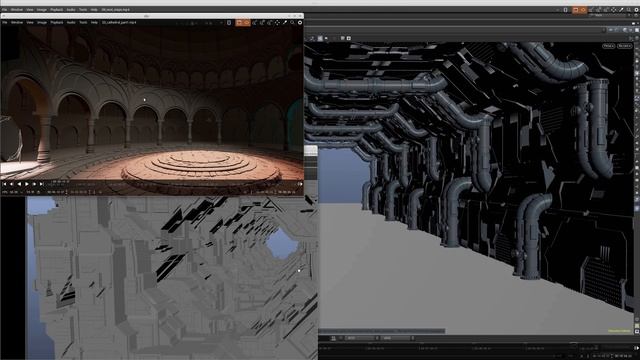Viewport: 640px width, 360px height.
Task: Open Window menu in cathedral video player
Action: pos(17,22)
